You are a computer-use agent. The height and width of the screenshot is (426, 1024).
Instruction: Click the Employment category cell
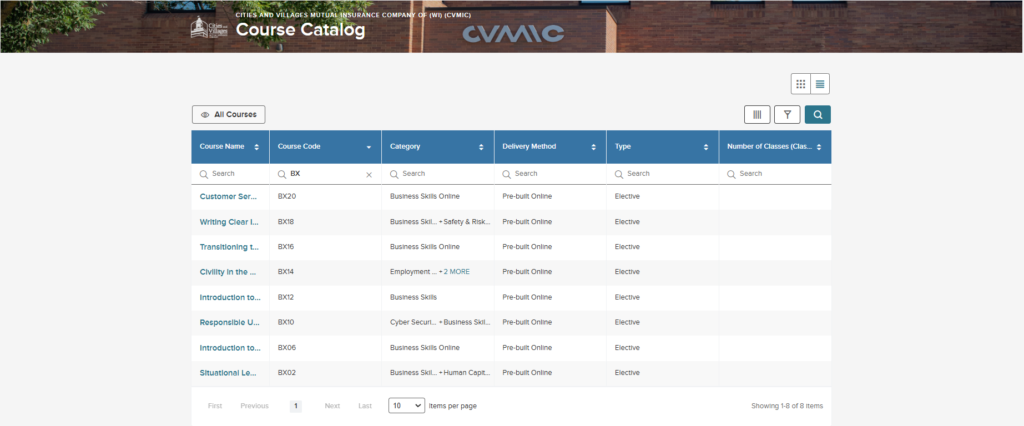[413, 272]
